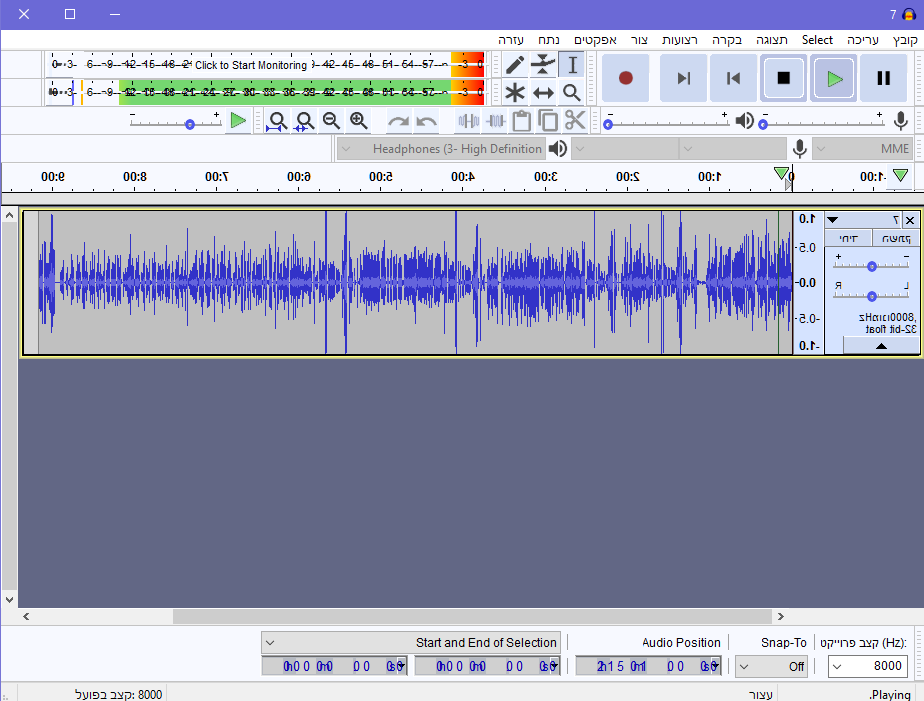Screen dimensions: 924x701
Task: Choose the Envelope tool
Action: click(x=543, y=66)
